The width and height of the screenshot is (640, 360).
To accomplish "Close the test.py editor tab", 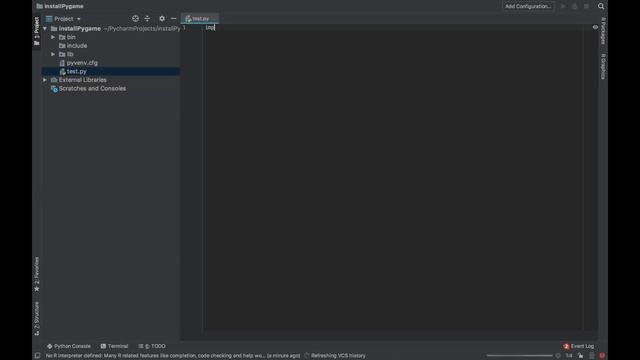I will (x=214, y=19).
